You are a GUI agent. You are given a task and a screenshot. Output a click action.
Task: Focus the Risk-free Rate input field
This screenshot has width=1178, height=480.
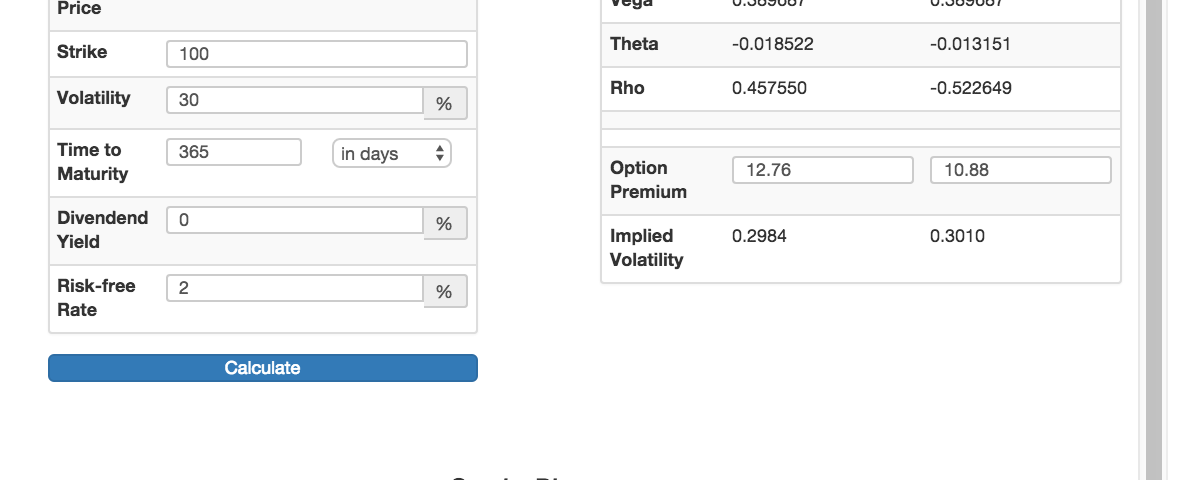(x=295, y=288)
